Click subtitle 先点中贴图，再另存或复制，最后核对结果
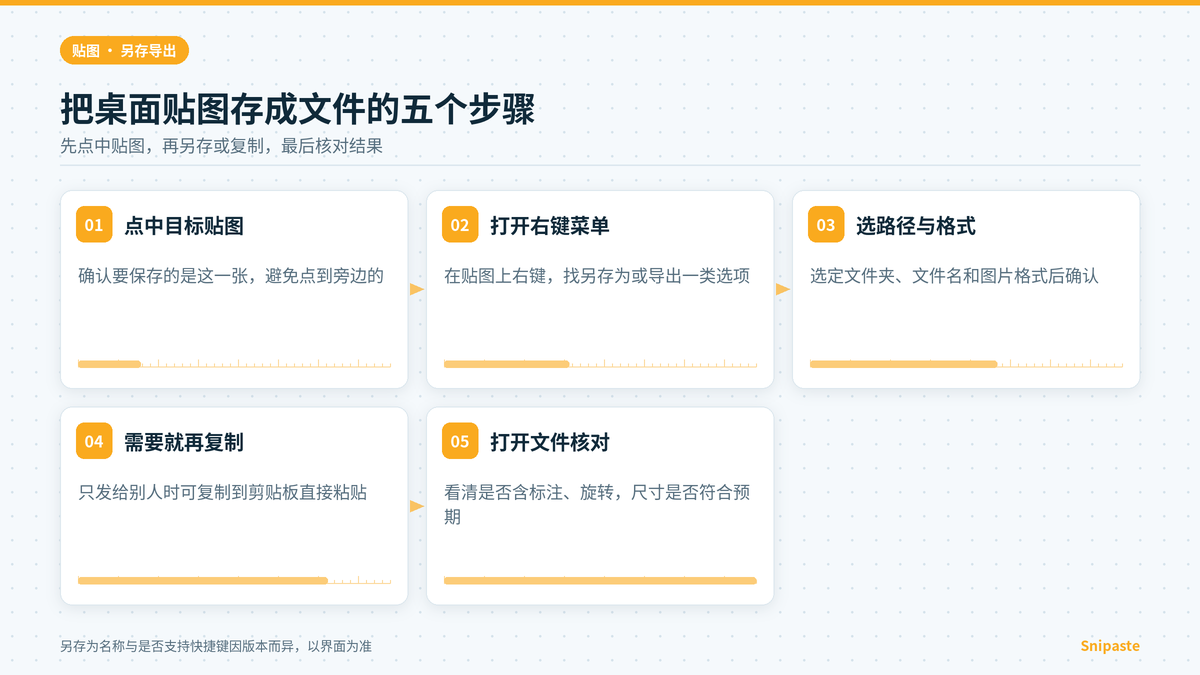 (222, 146)
